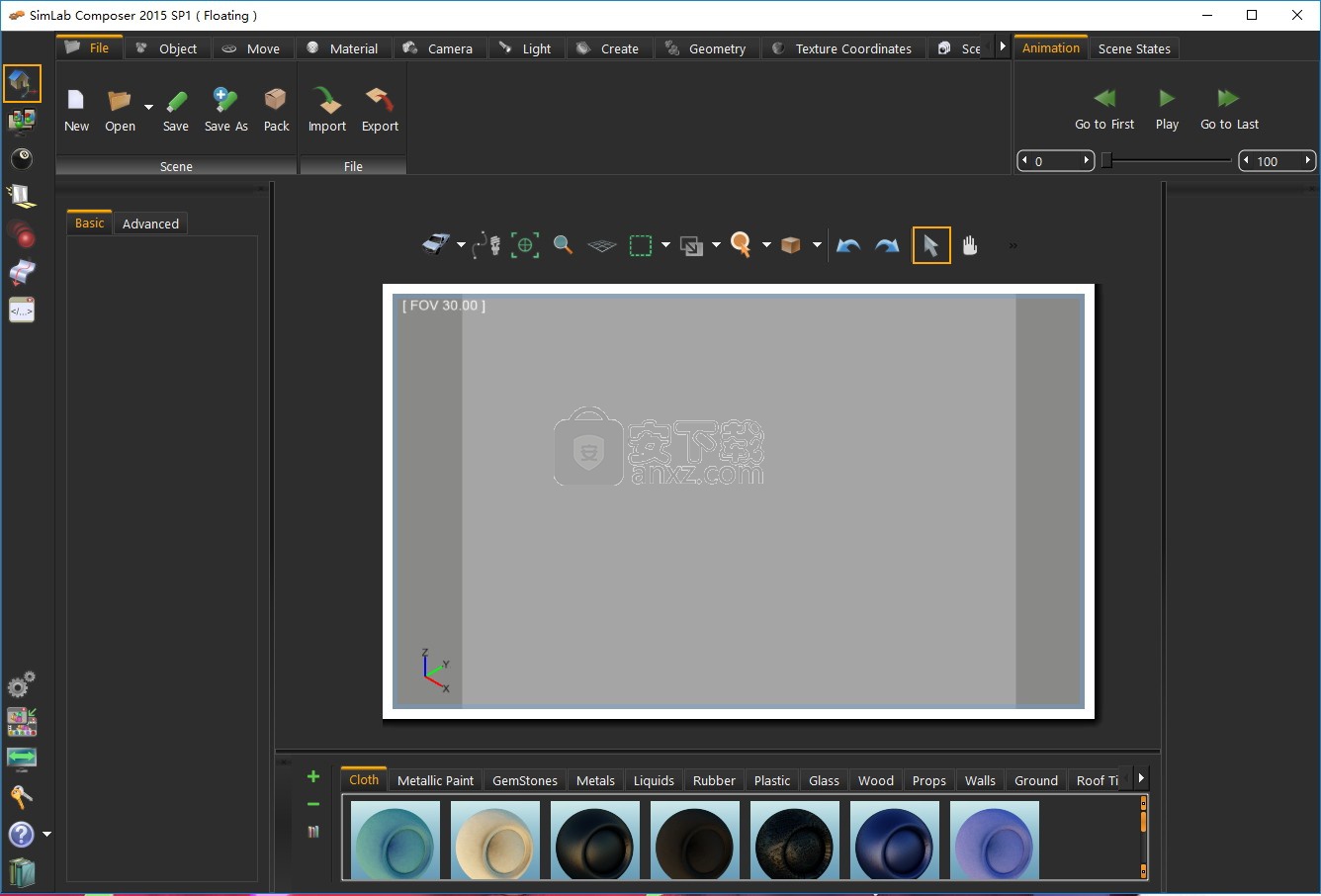Click the Go to First playback button
The height and width of the screenshot is (896, 1321).
tap(1104, 109)
